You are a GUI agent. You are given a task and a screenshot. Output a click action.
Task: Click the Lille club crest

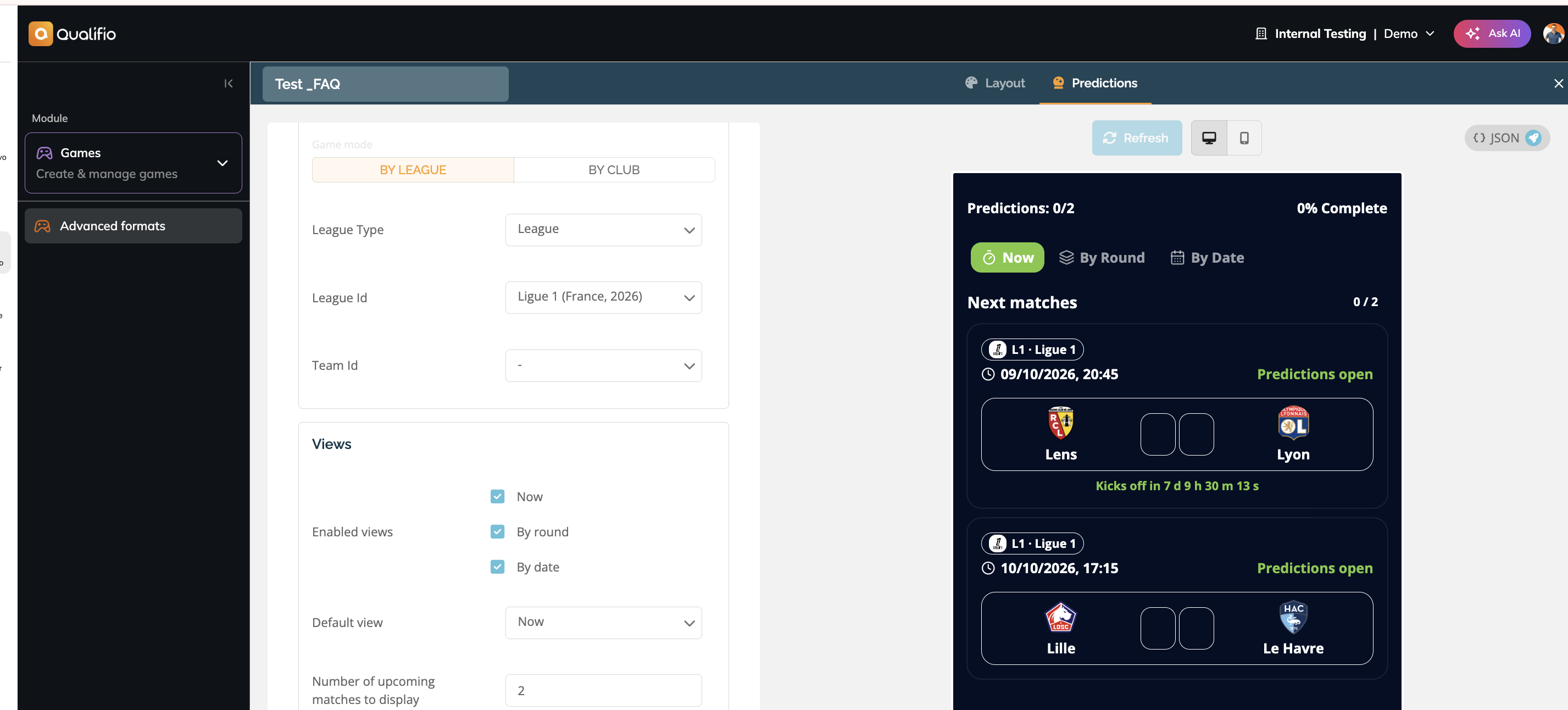point(1060,618)
